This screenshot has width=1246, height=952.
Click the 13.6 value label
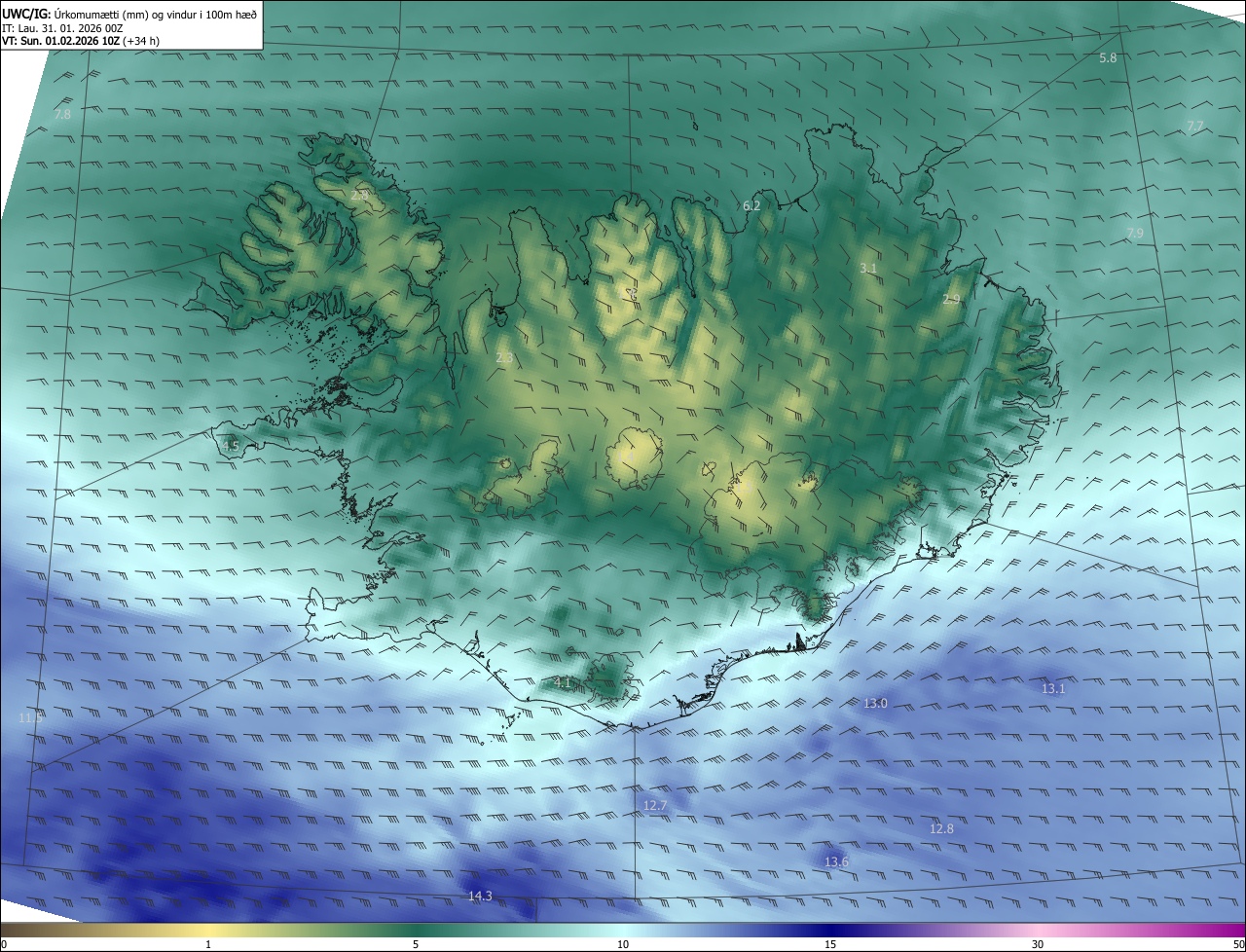[x=836, y=862]
